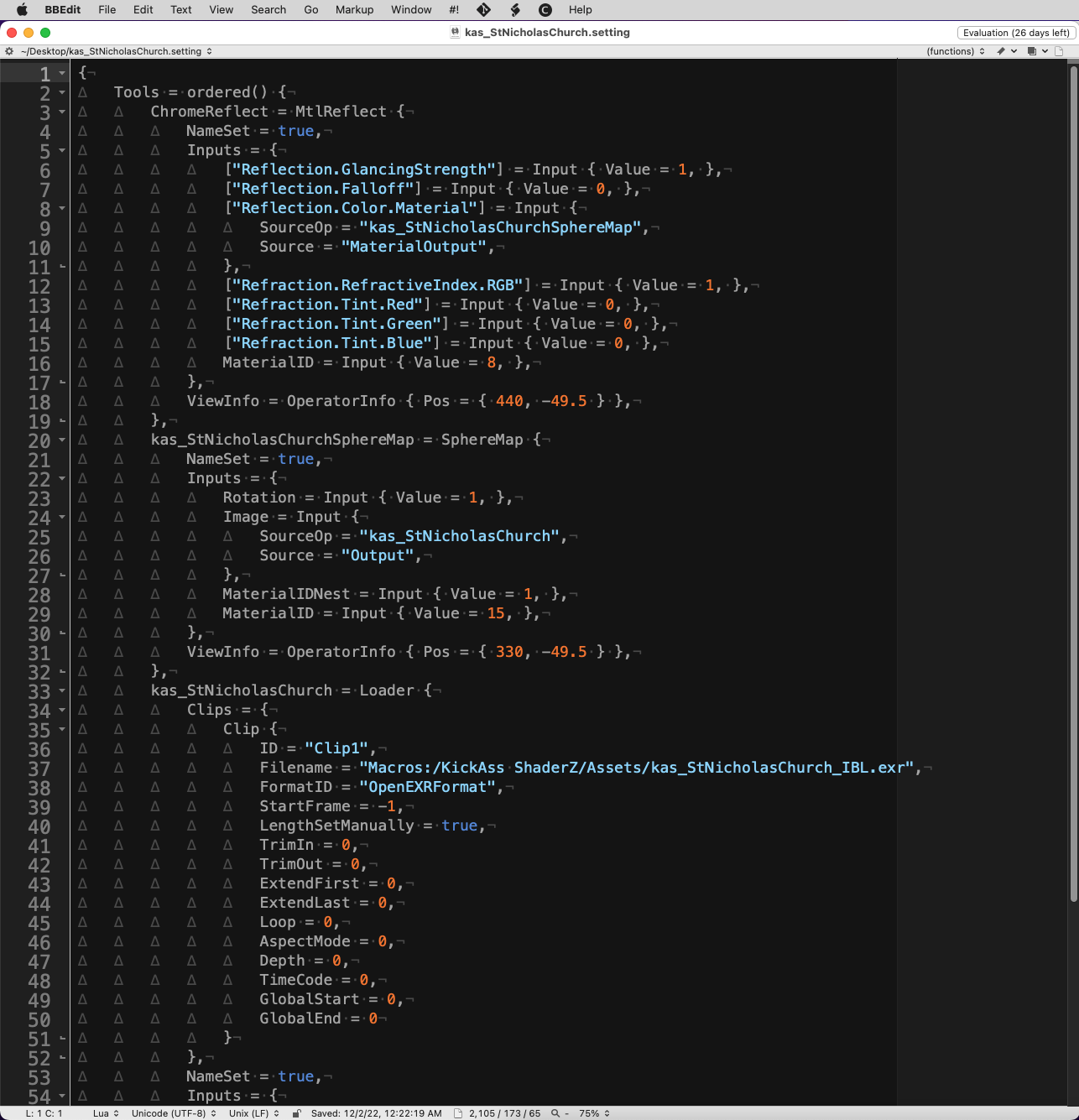Collapse the Reflection.Color.Material fold at line 8
1079x1120 pixels.
pos(62,209)
